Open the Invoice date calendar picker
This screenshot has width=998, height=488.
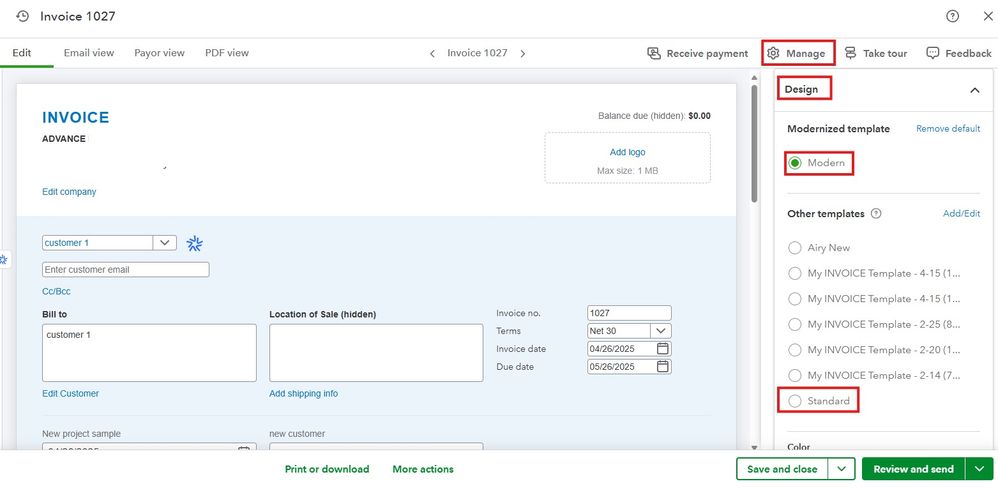coord(663,349)
